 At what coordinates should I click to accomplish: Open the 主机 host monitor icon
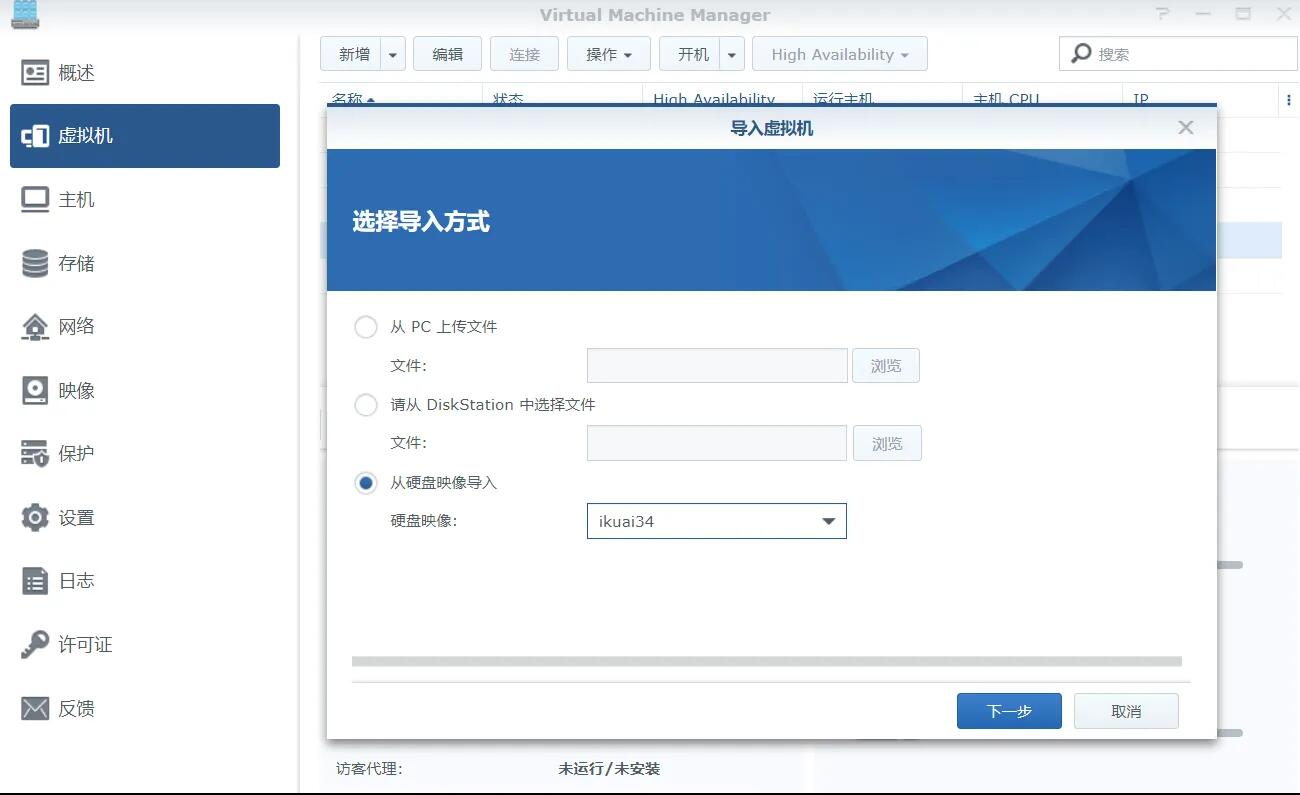click(35, 200)
